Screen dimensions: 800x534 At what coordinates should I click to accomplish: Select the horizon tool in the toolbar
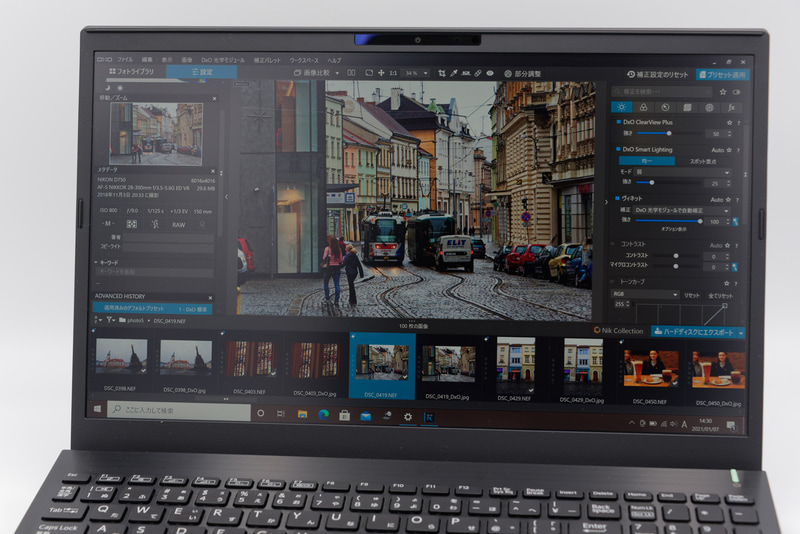tap(466, 73)
